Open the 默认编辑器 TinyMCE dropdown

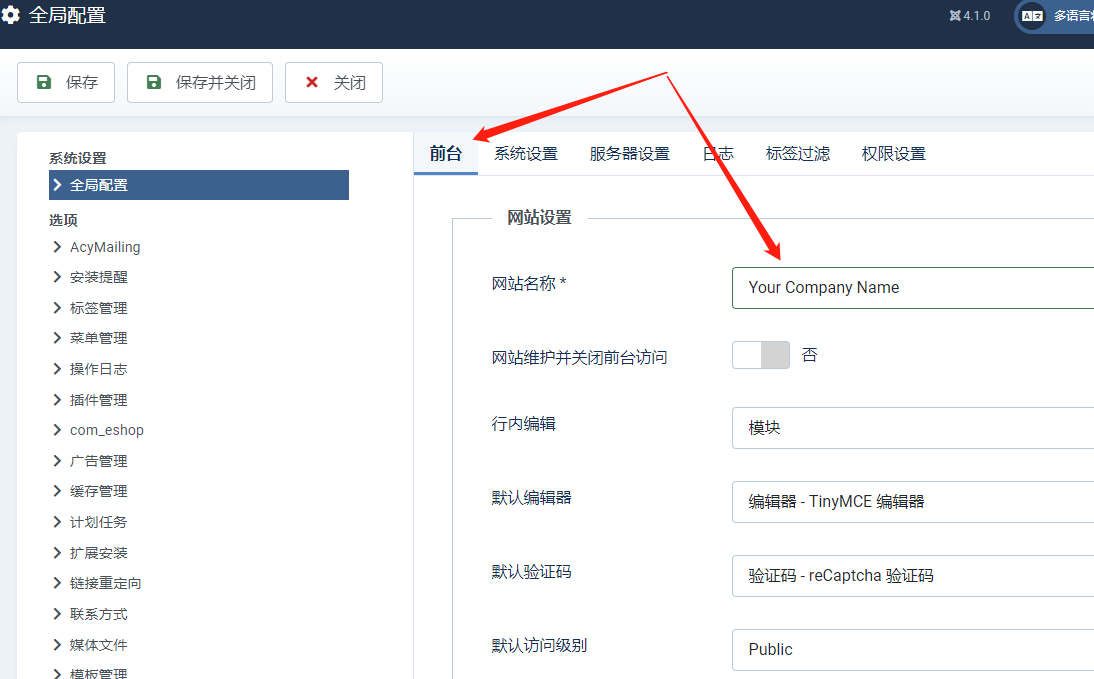point(912,502)
